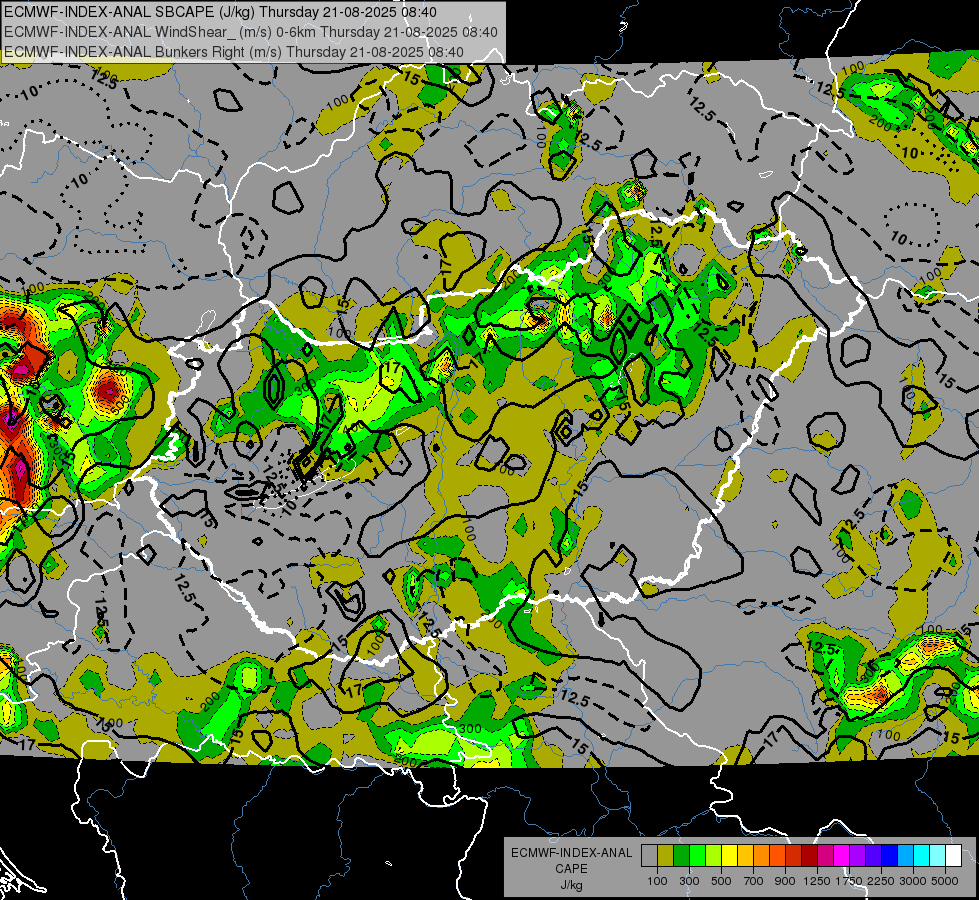Click the SBCAPE title line in the header
Screen dimensions: 979x900
tap(220, 12)
